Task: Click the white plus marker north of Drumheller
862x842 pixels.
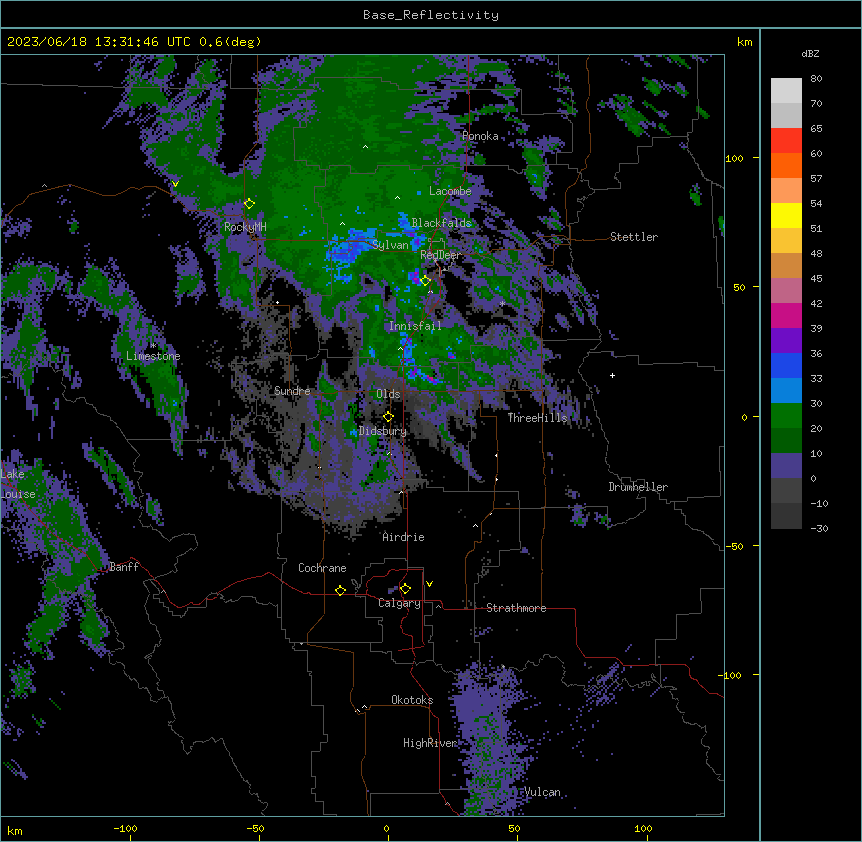Action: (612, 375)
